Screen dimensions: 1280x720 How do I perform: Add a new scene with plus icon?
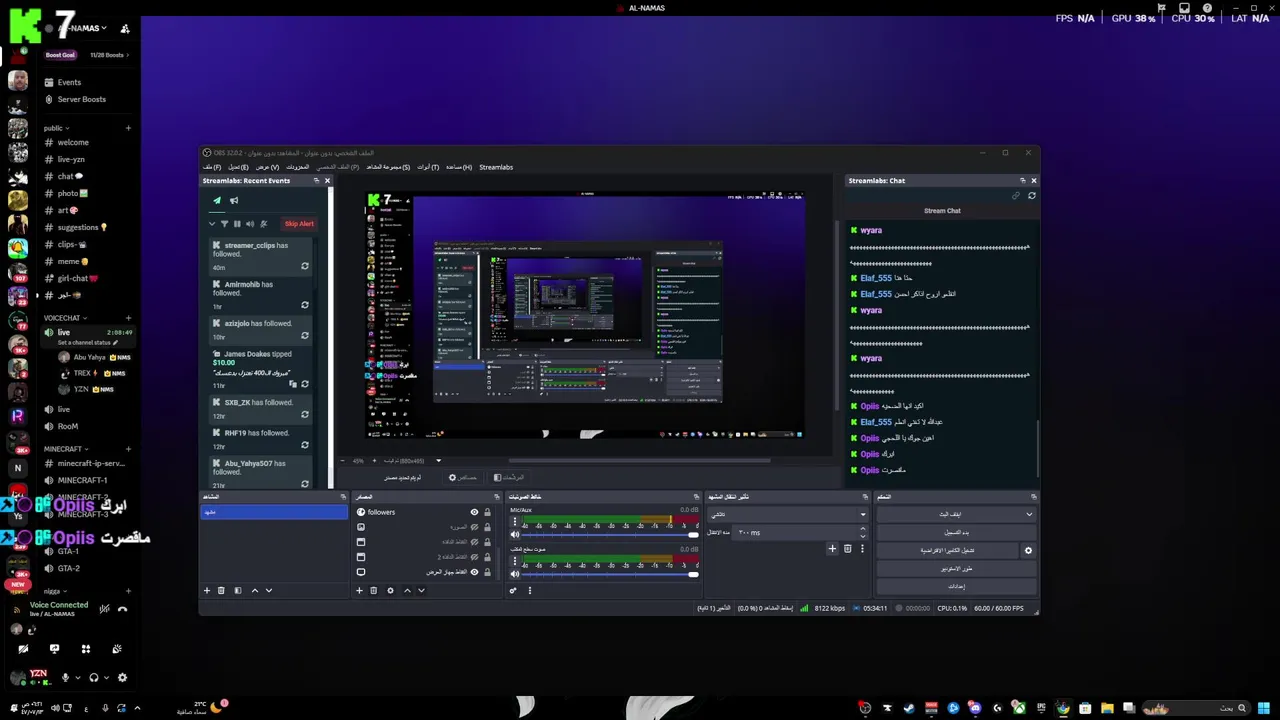coord(207,591)
